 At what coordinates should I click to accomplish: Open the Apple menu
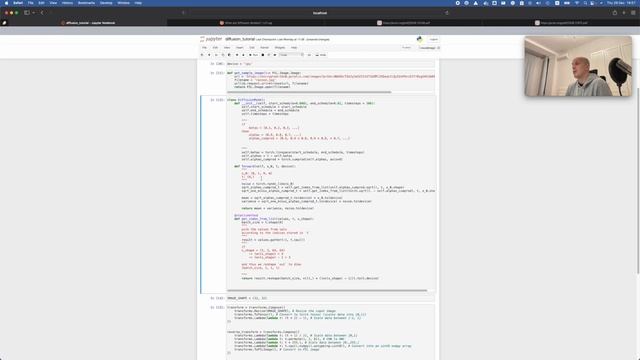[x=6, y=3]
